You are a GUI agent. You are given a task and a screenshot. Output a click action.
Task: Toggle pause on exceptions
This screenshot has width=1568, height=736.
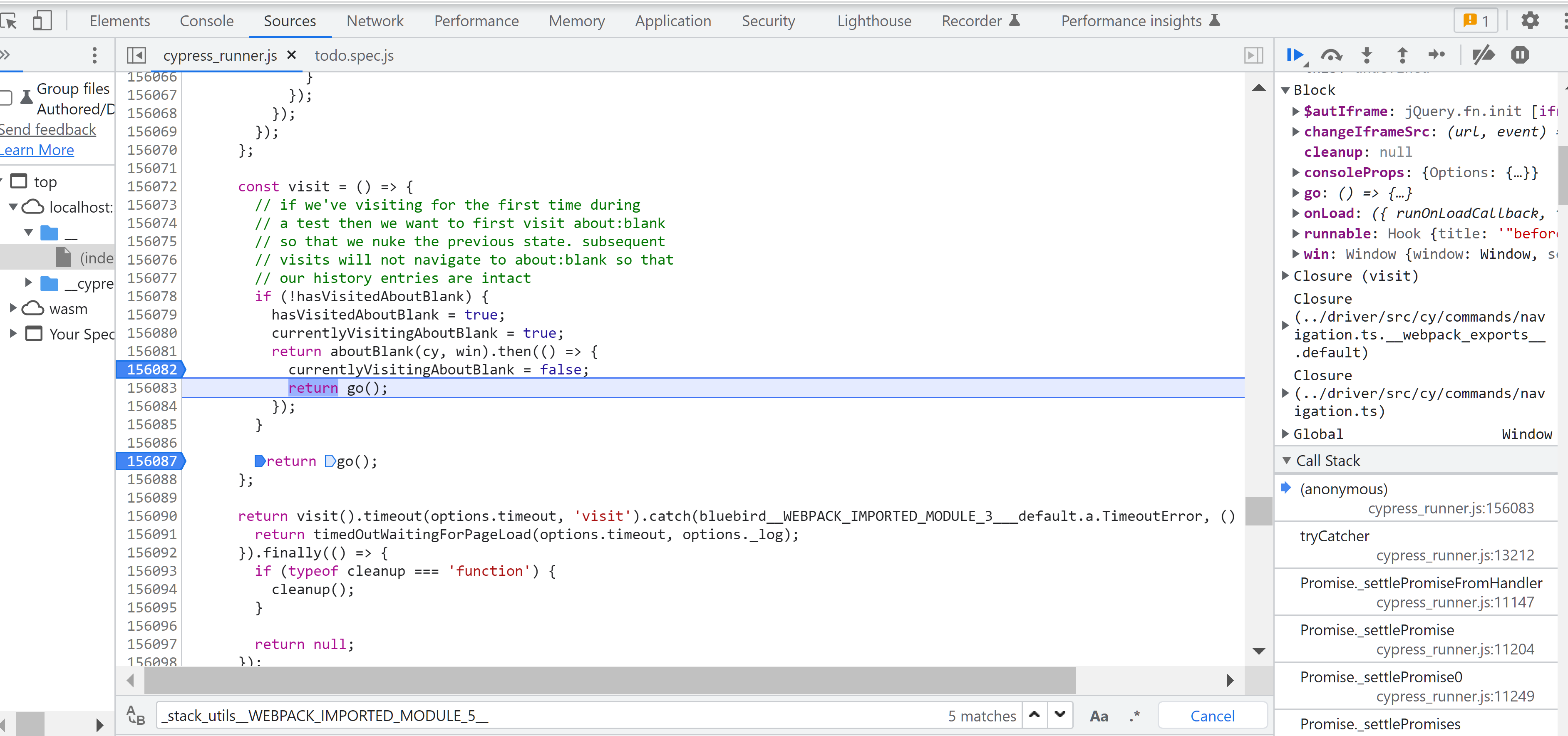click(x=1519, y=55)
